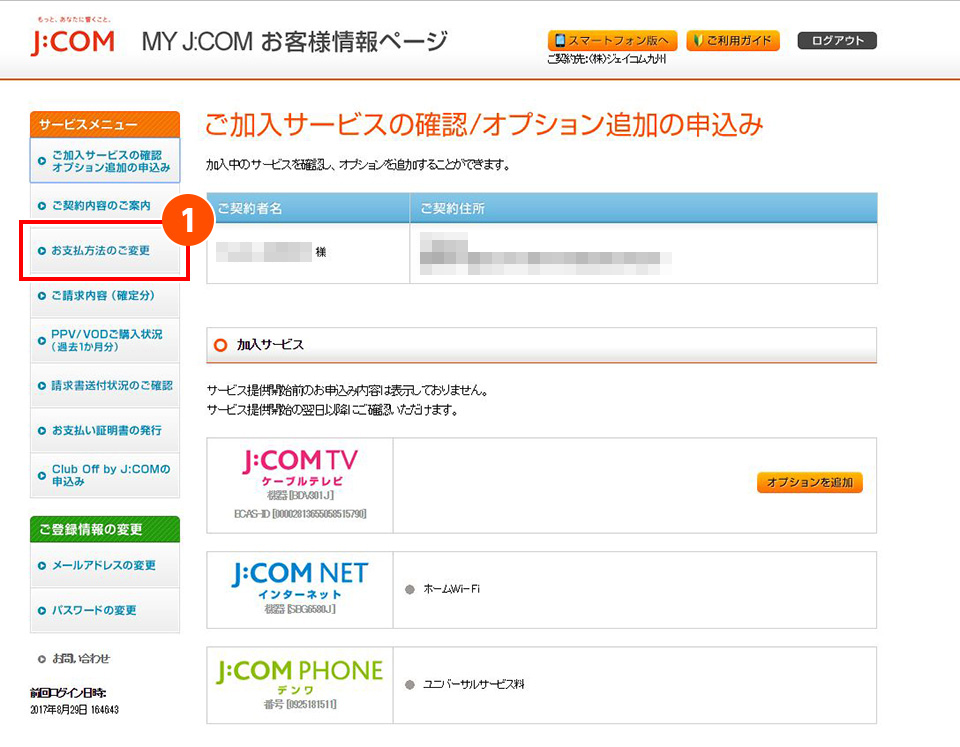Click the ご登録情報の変更 sidebar header

(105, 530)
